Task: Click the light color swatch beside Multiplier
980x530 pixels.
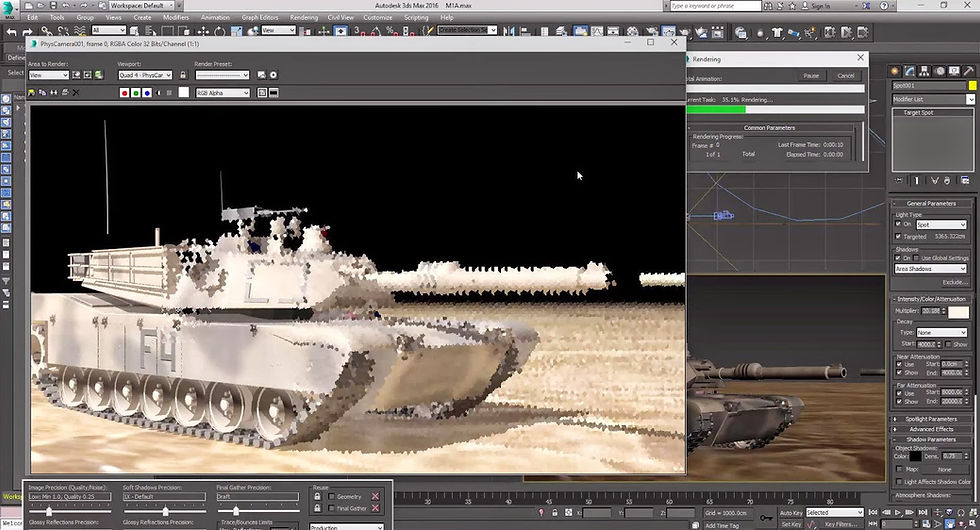Action: point(959,311)
